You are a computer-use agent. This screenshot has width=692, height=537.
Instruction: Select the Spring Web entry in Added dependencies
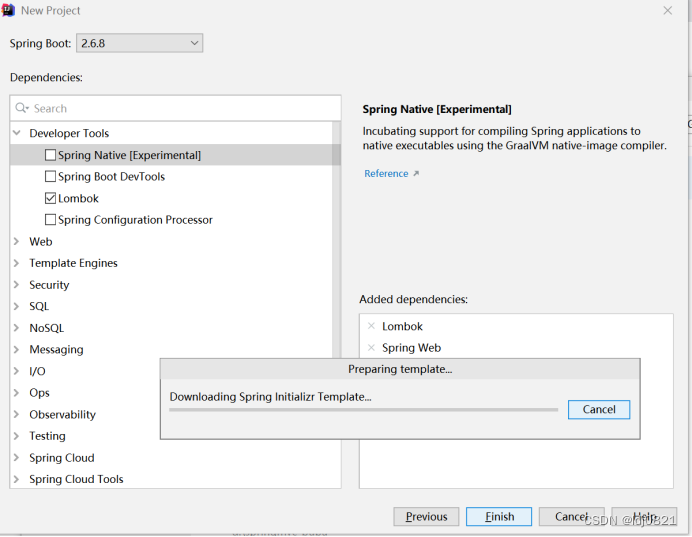(411, 348)
